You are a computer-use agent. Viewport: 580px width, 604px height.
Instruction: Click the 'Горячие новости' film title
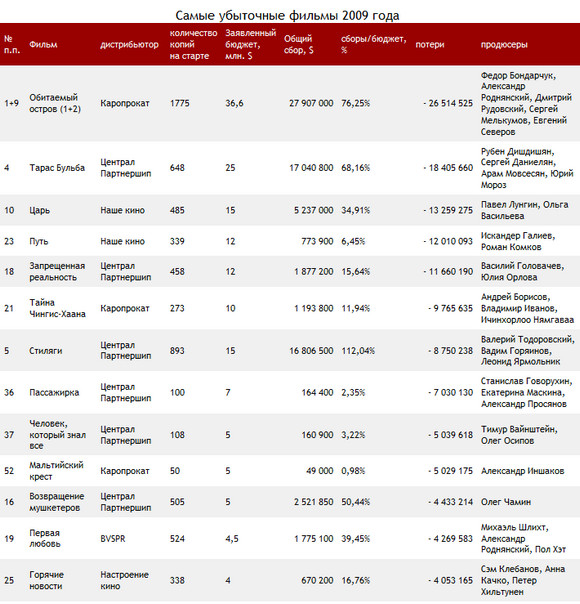(x=47, y=581)
